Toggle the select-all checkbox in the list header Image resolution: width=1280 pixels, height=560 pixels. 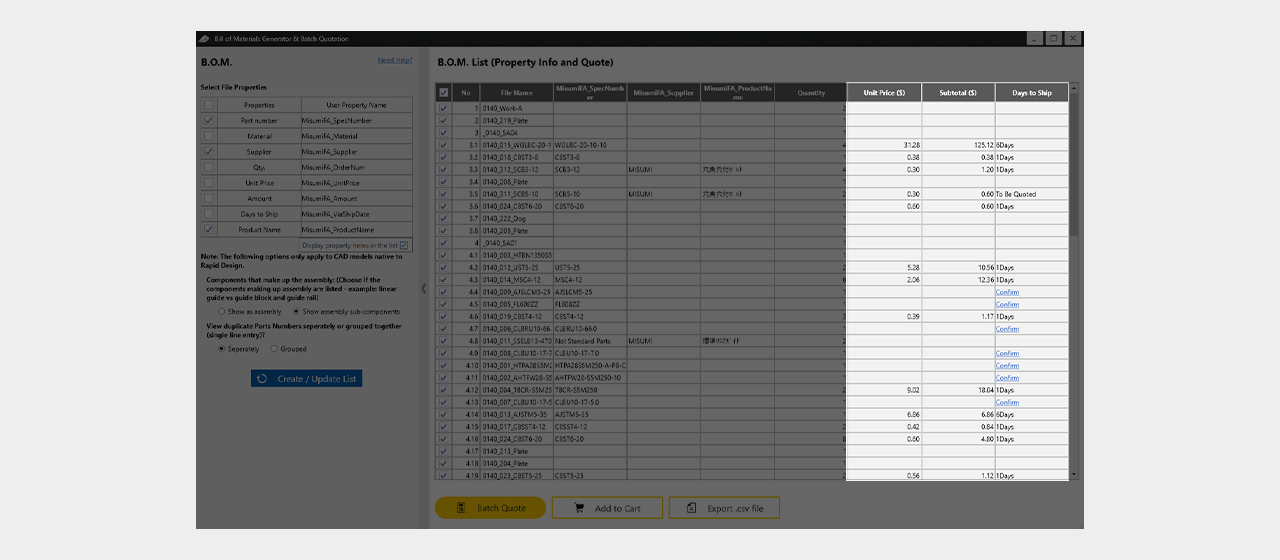(x=444, y=93)
